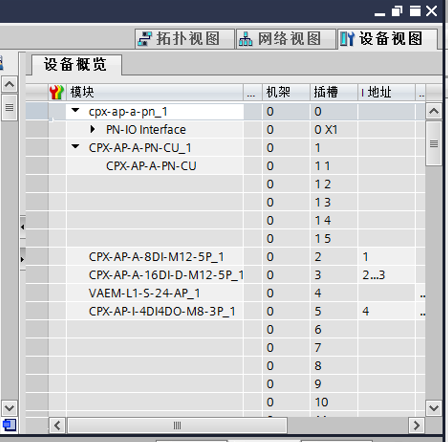Click the left pane's scroll up arrow

pos(9,84)
